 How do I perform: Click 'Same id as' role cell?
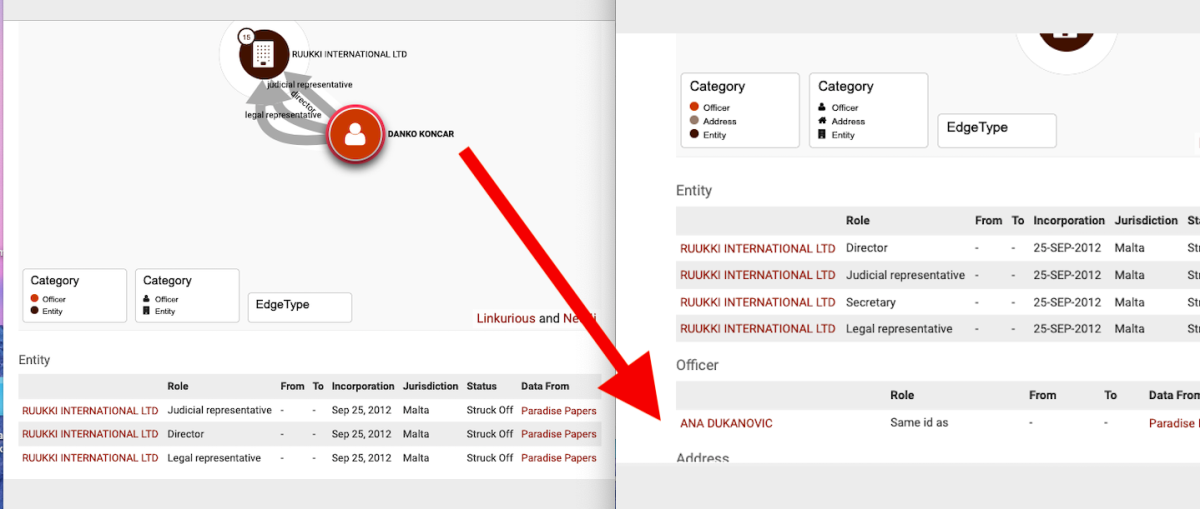pyautogui.click(x=919, y=423)
